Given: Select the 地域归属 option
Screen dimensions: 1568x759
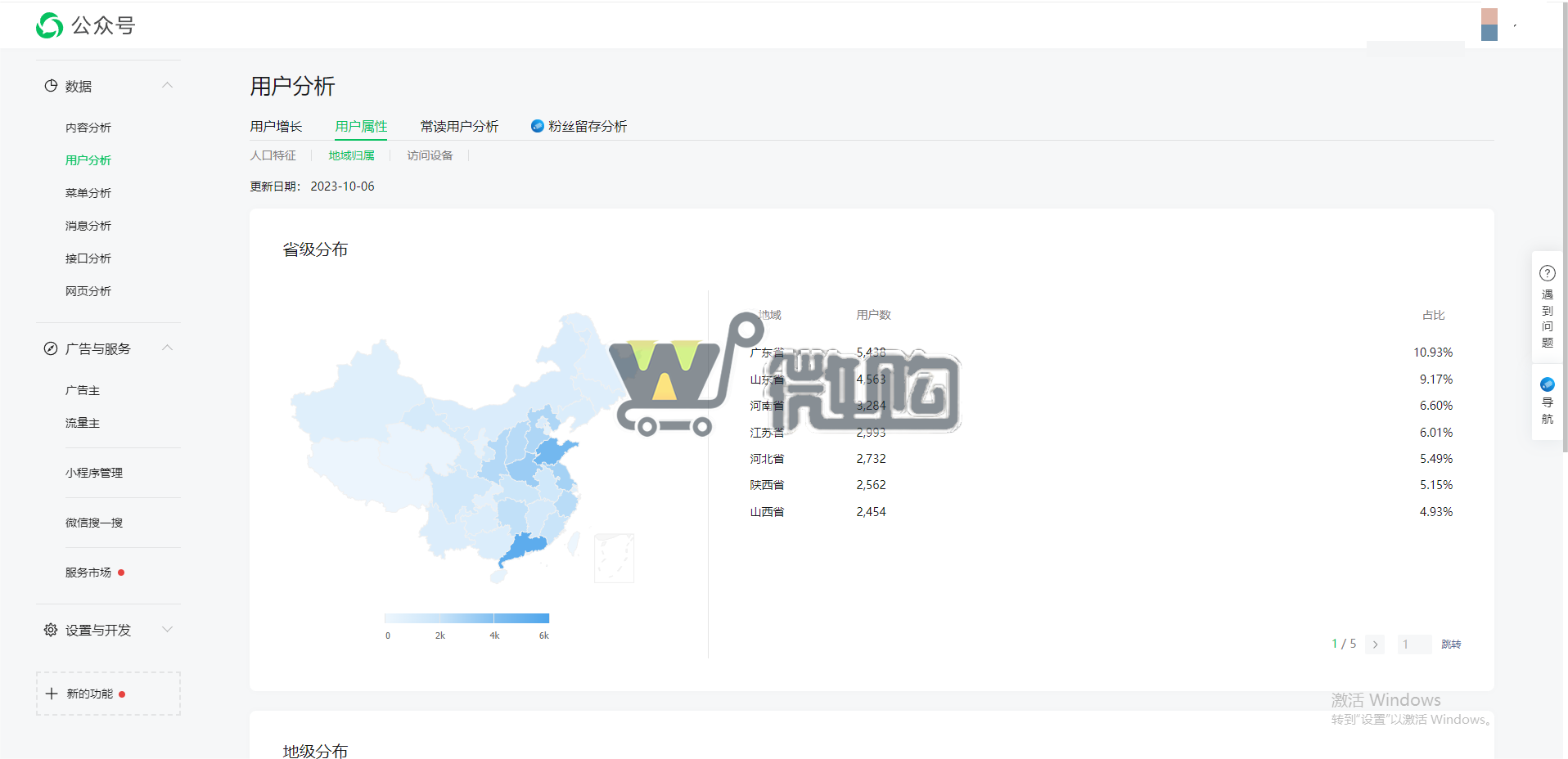Looking at the screenshot, I should click(x=352, y=155).
